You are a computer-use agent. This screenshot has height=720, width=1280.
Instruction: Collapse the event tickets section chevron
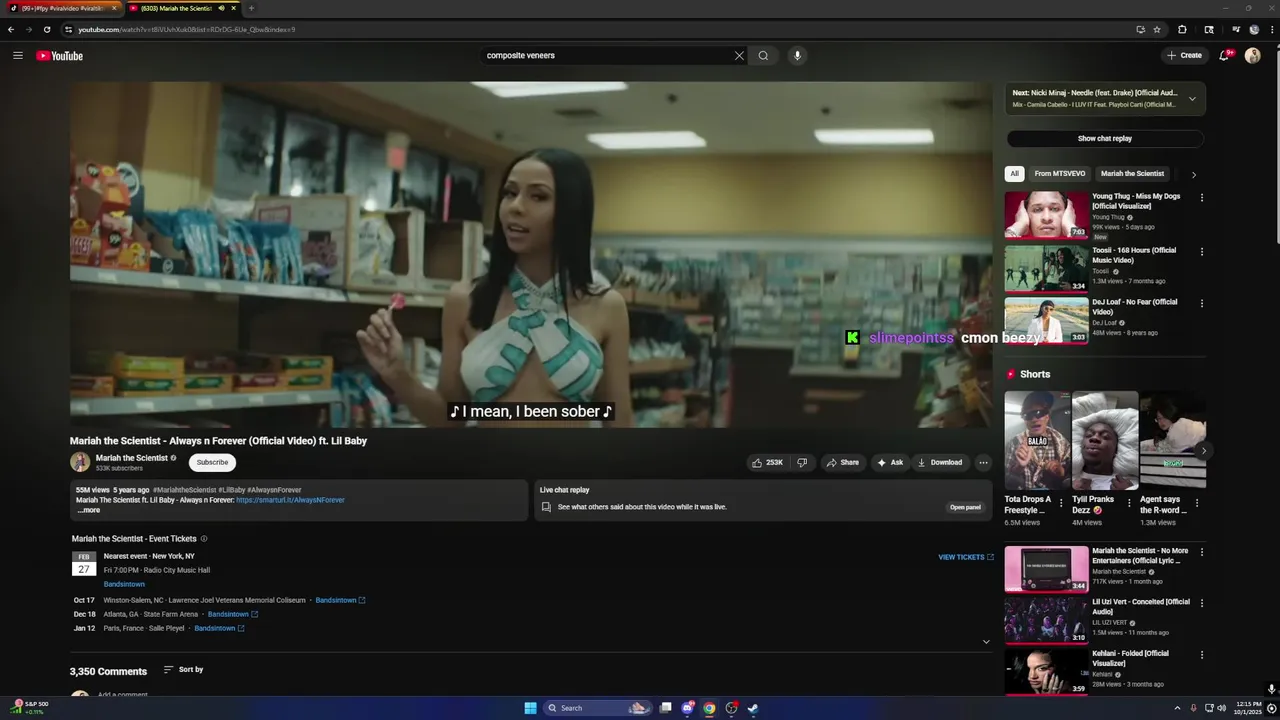point(986,642)
